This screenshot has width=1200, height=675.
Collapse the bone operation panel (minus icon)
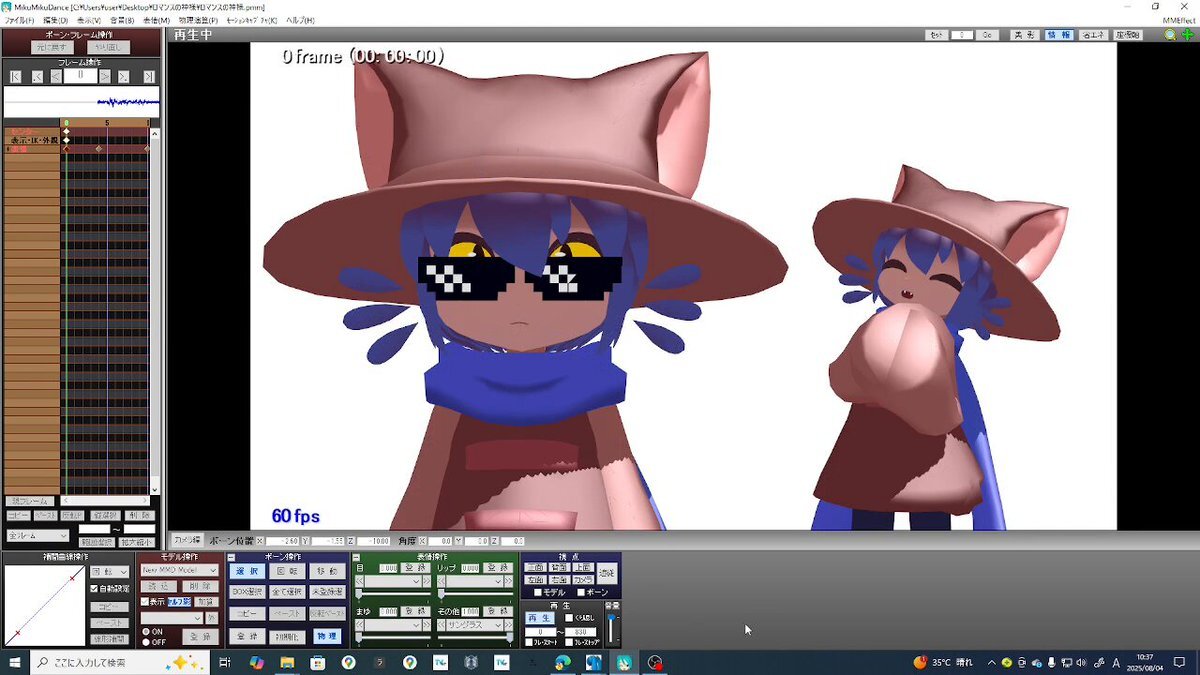pyautogui.click(x=232, y=558)
